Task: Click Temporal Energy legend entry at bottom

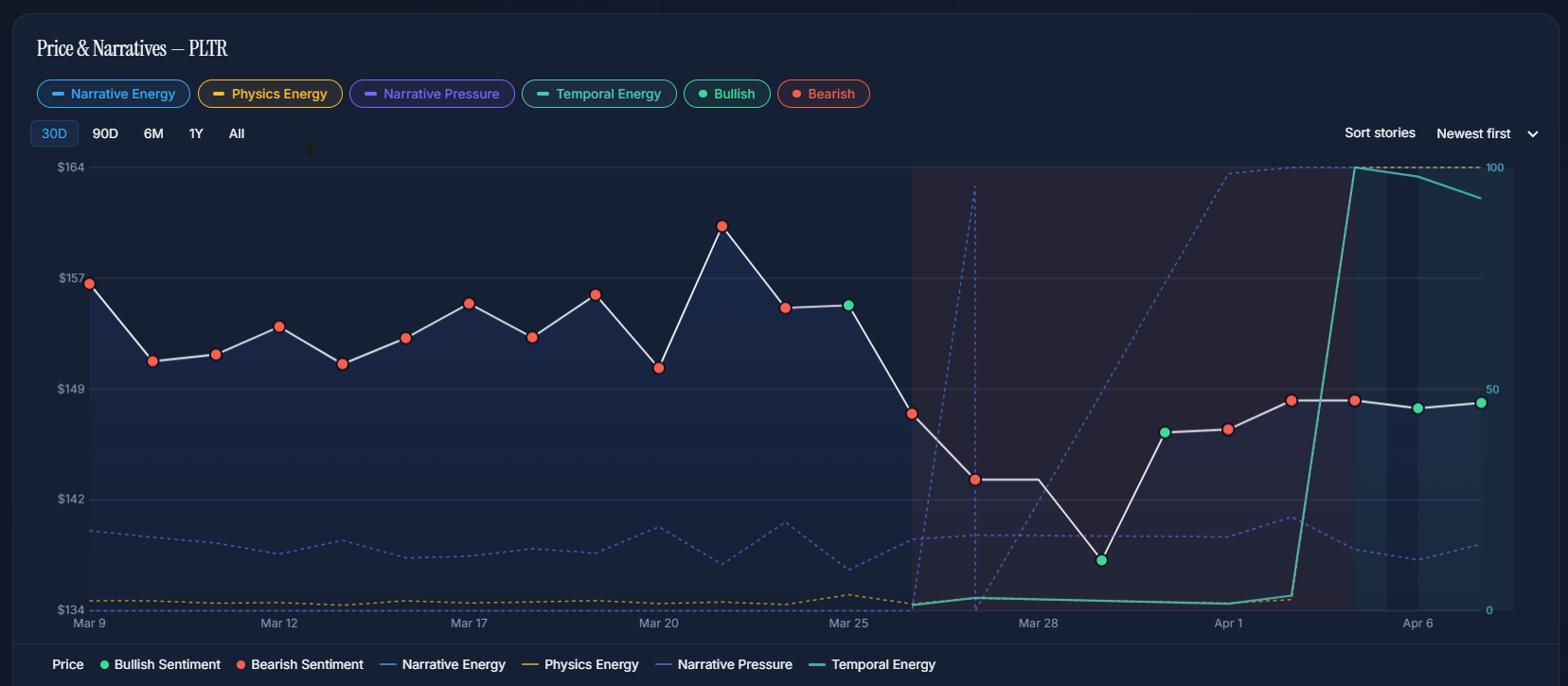Action: click(872, 664)
